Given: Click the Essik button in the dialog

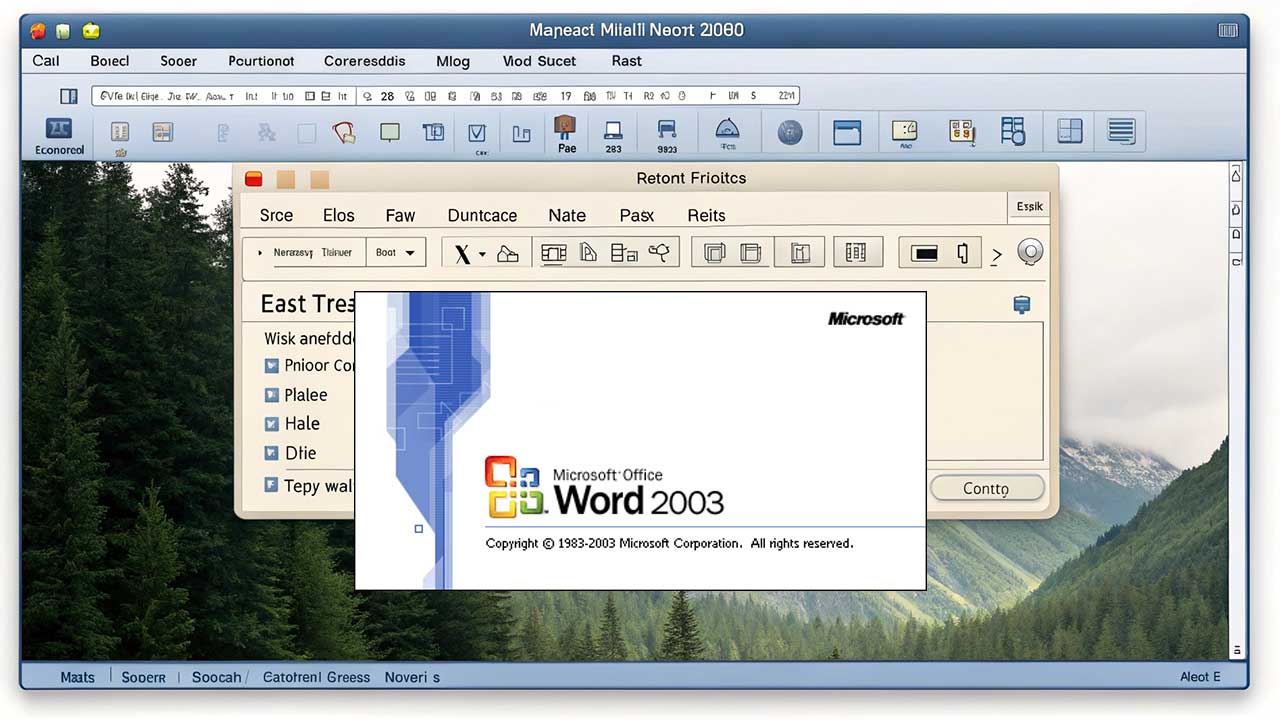Looking at the screenshot, I should (1030, 207).
